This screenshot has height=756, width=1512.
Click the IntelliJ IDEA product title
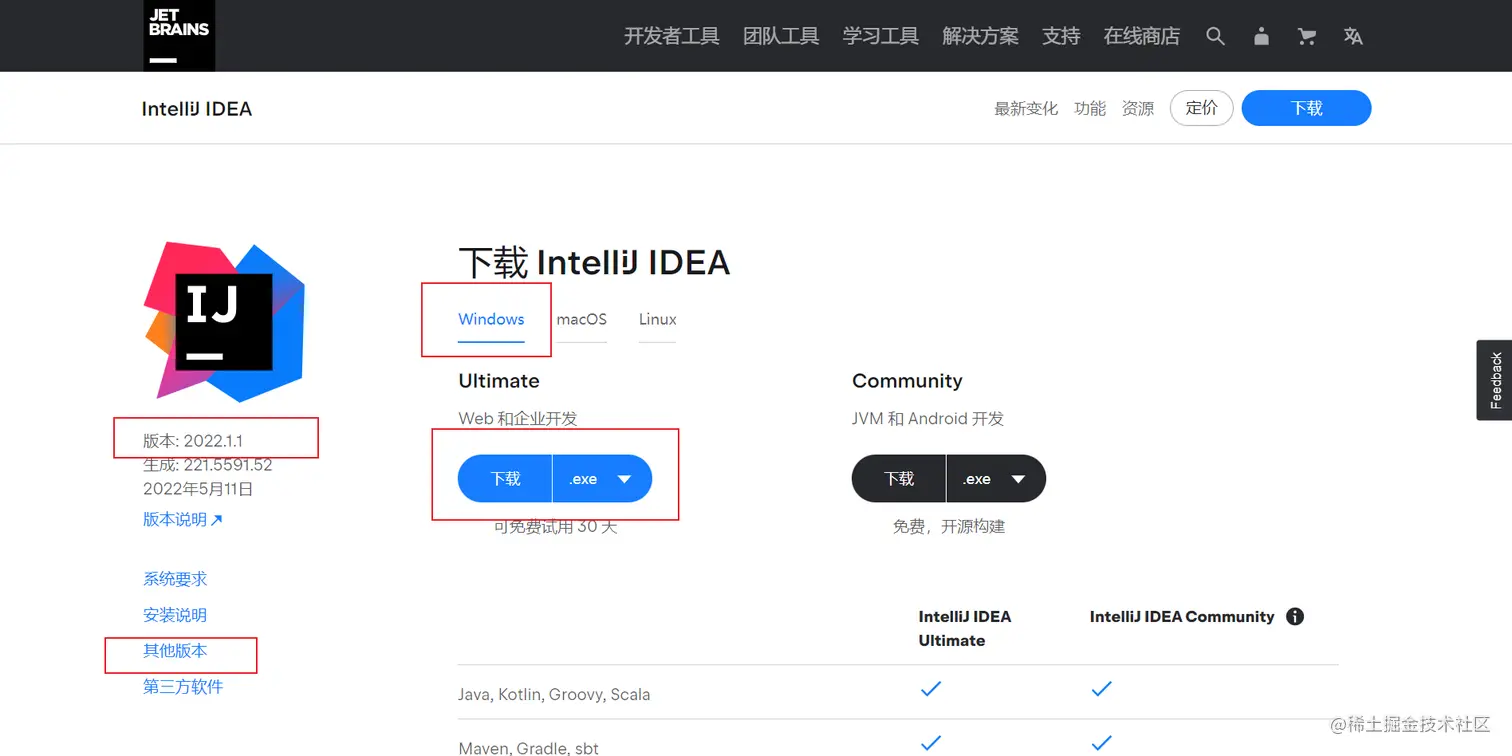tap(197, 109)
